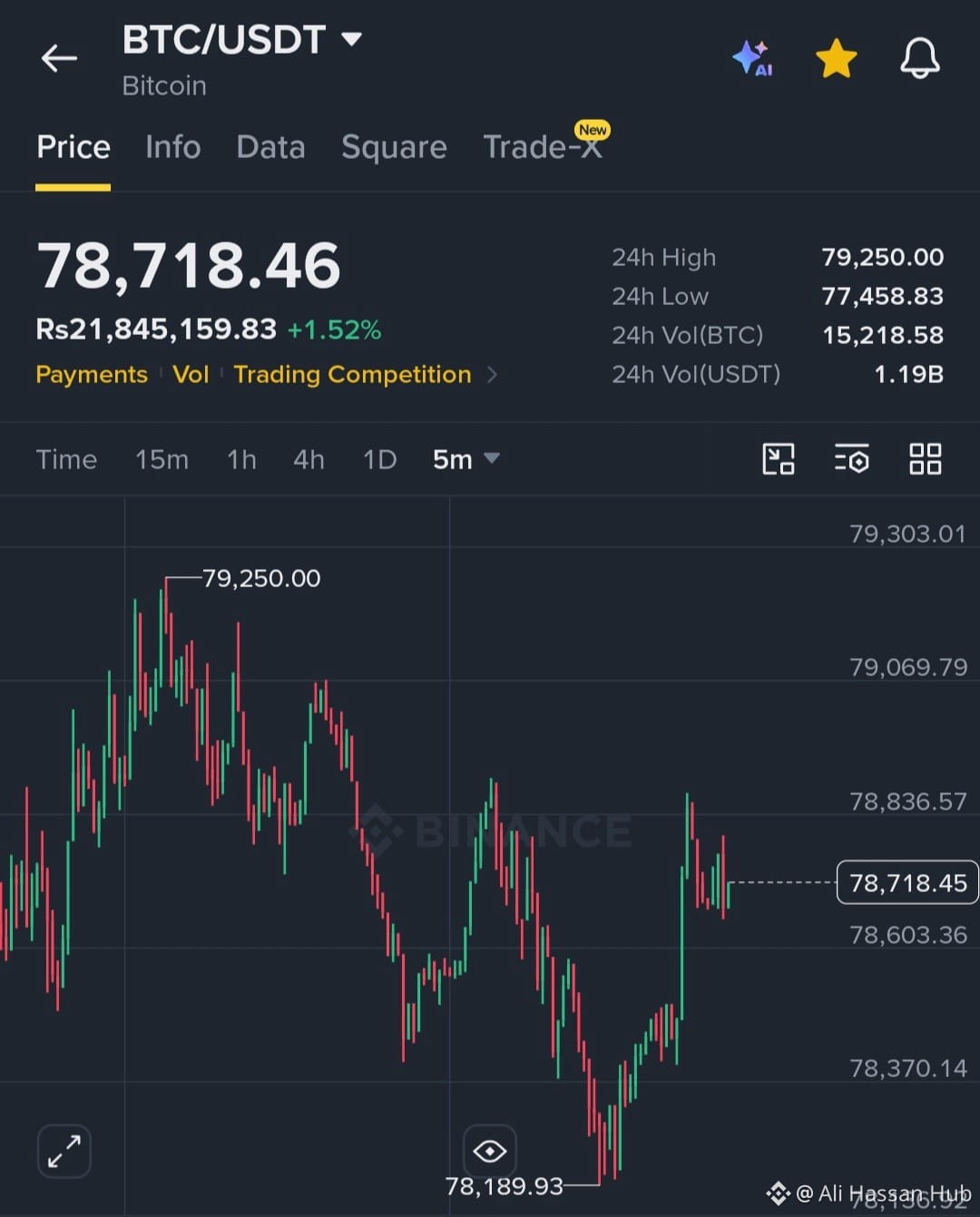Open the Payments link
The height and width of the screenshot is (1217, 980).
pos(92,375)
